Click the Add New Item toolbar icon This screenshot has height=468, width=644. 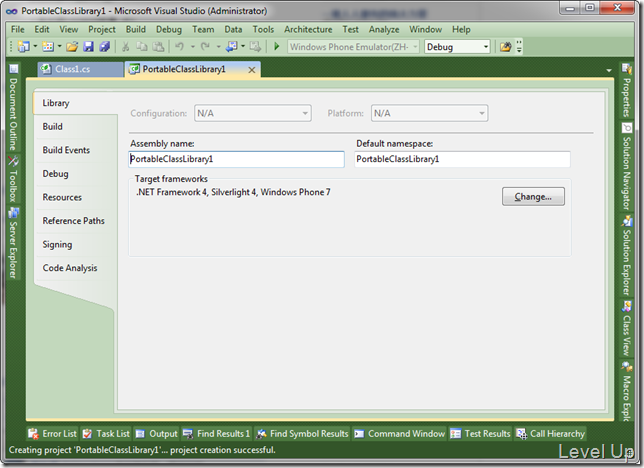(x=48, y=47)
